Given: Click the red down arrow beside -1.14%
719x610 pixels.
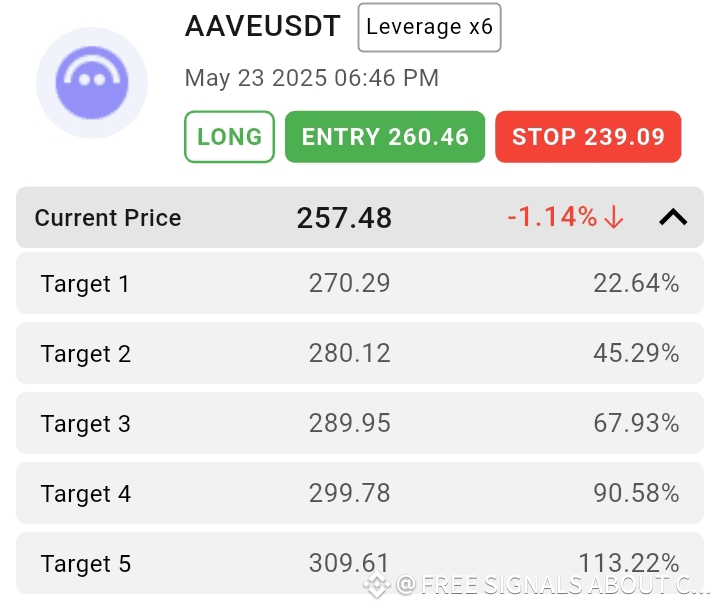Looking at the screenshot, I should coord(614,217).
